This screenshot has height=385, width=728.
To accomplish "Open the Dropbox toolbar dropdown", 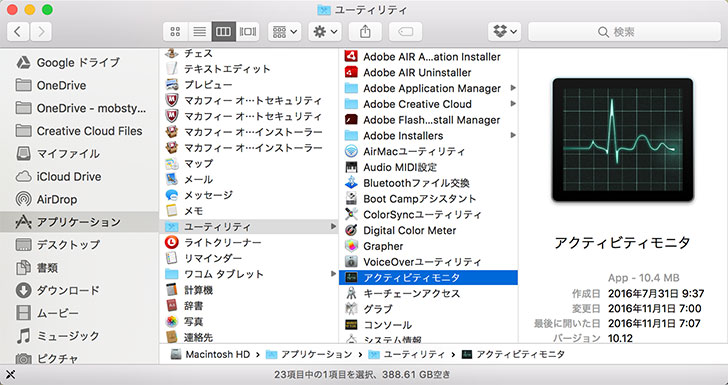I will click(x=505, y=32).
